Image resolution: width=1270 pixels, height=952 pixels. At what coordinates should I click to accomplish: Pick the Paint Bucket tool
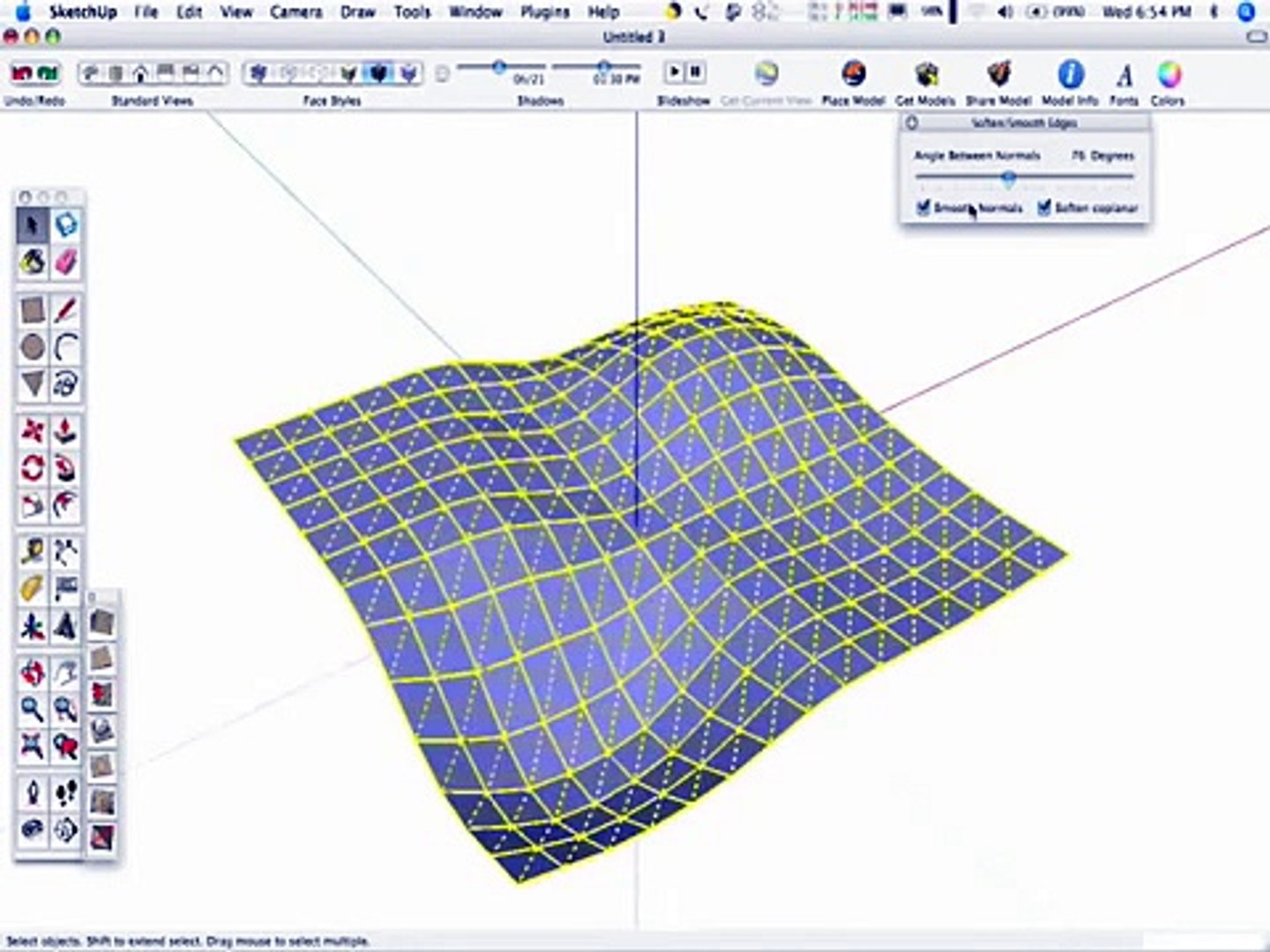point(33,262)
